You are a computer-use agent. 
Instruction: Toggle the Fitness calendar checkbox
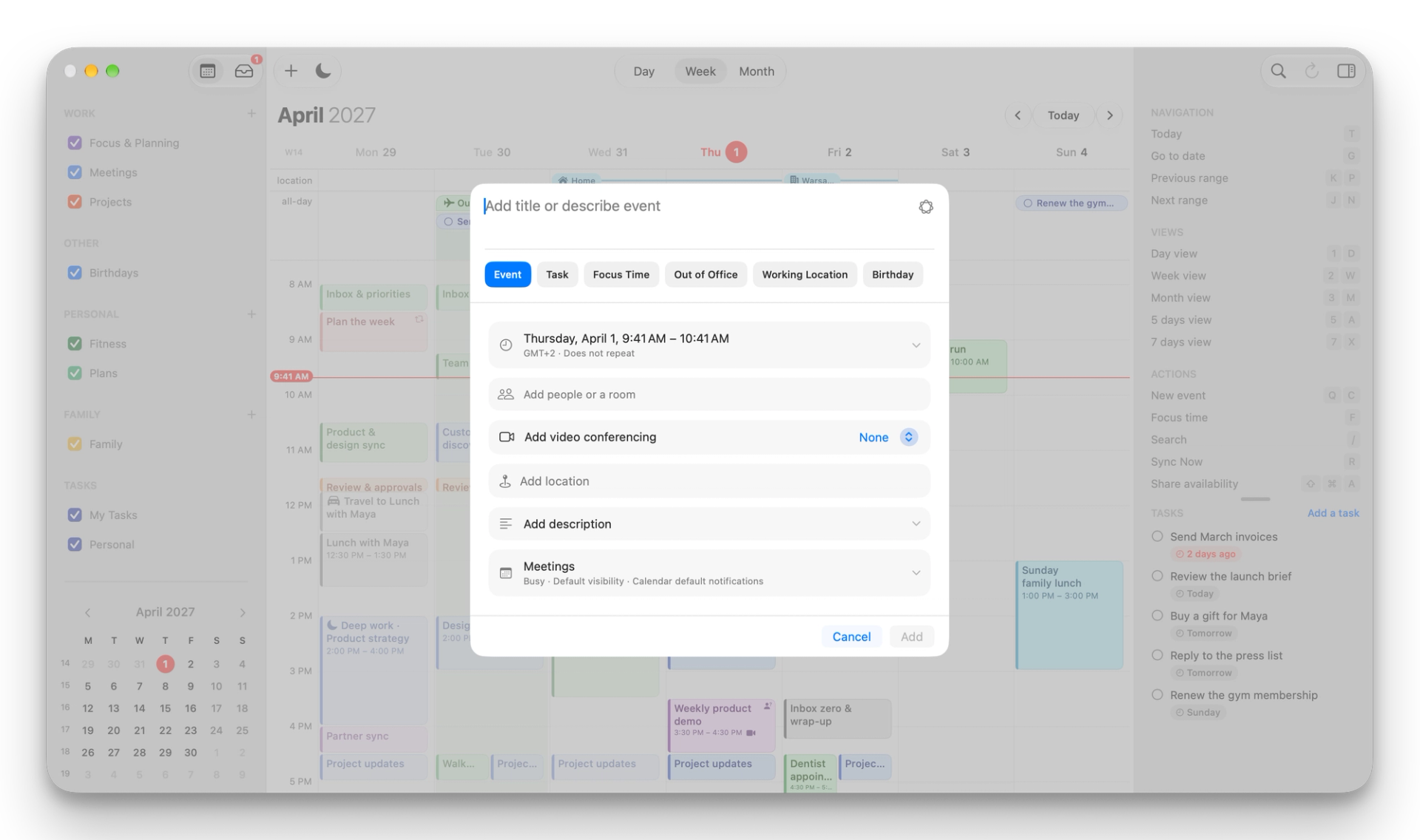pyautogui.click(x=75, y=344)
